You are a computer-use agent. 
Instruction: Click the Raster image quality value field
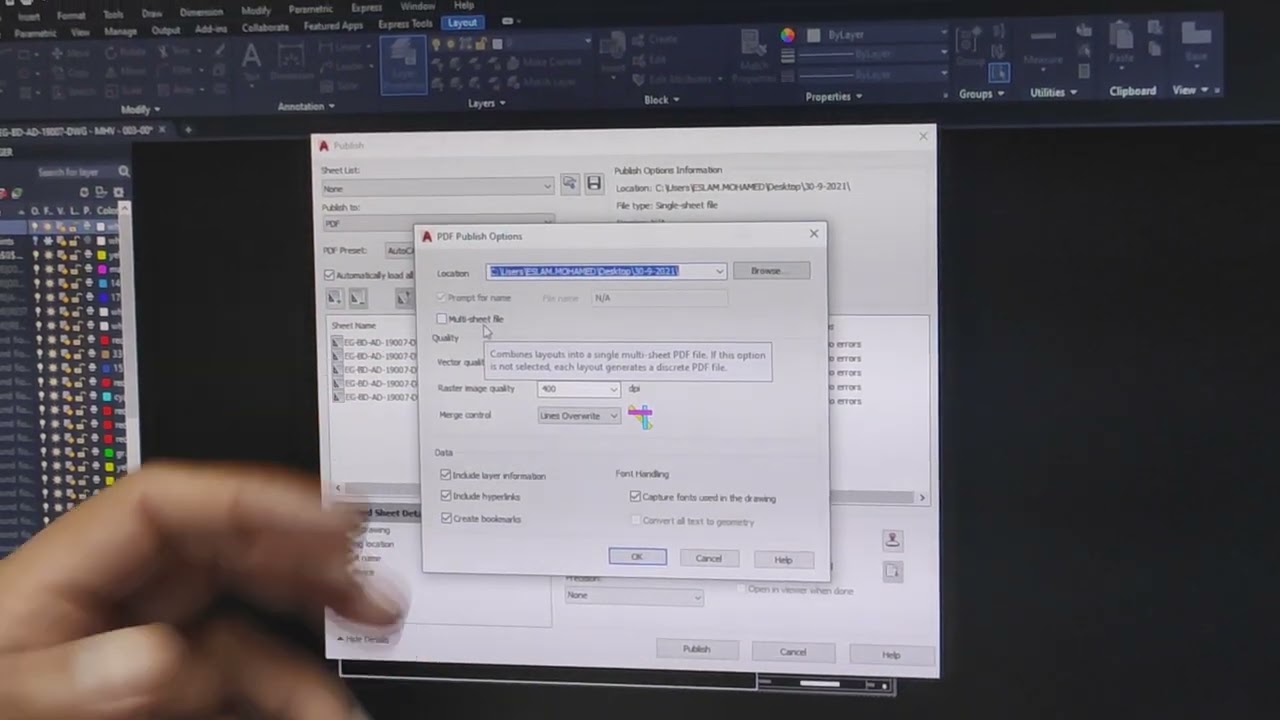(573, 389)
